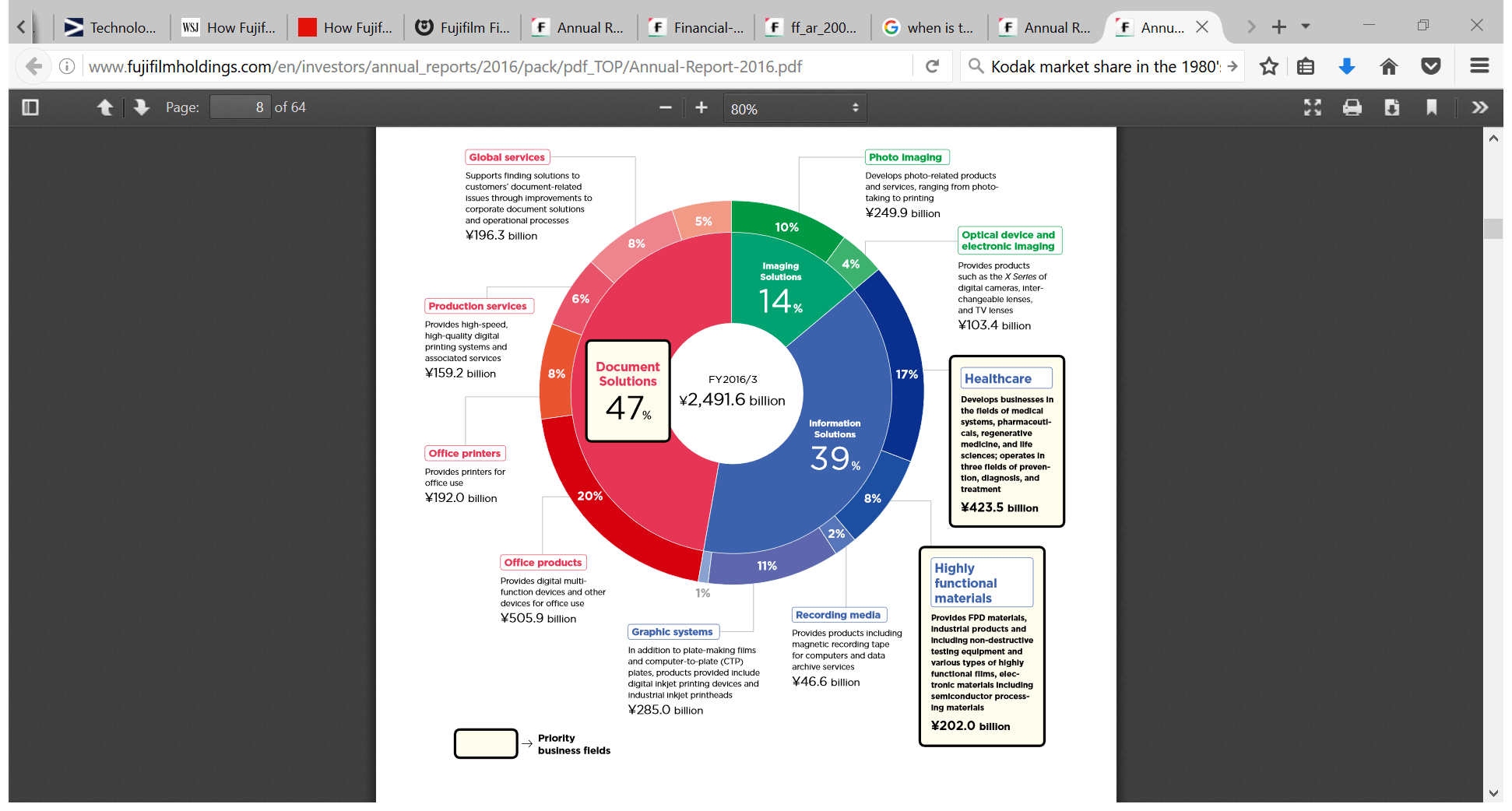Save page to Pocket
Viewport: 1512px width, 811px height.
(1430, 66)
